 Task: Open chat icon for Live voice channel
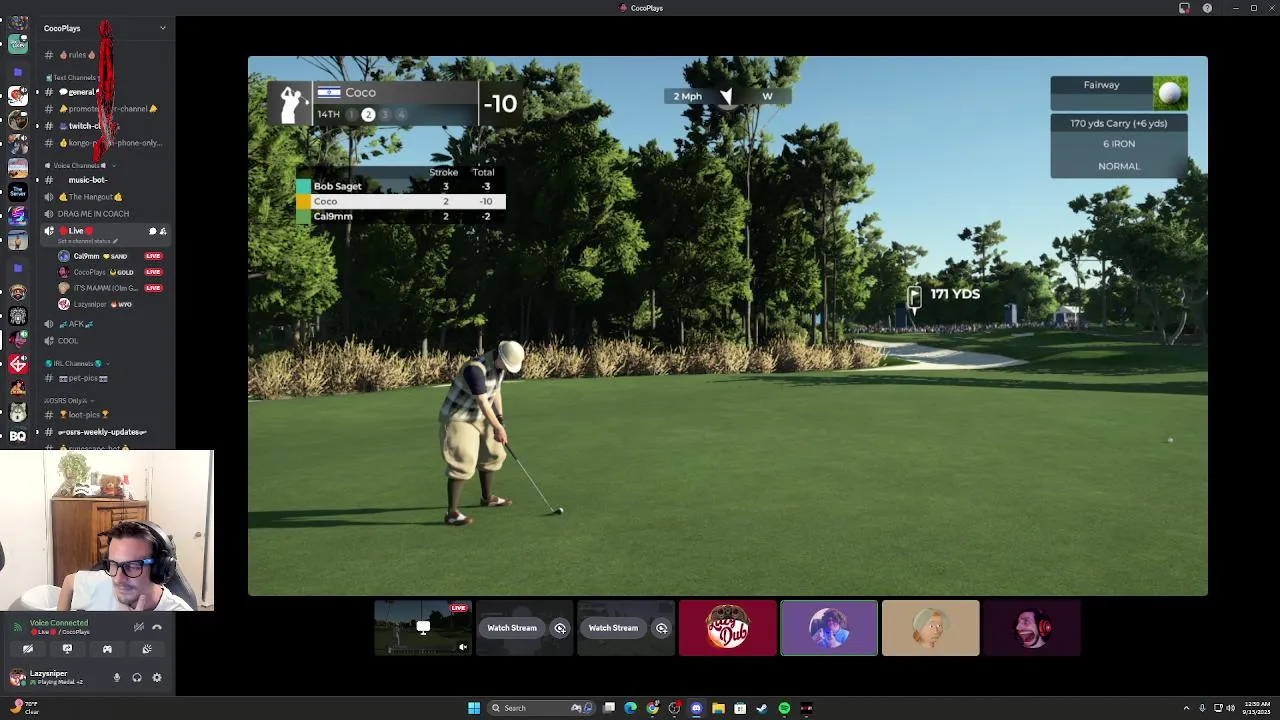pyautogui.click(x=152, y=231)
